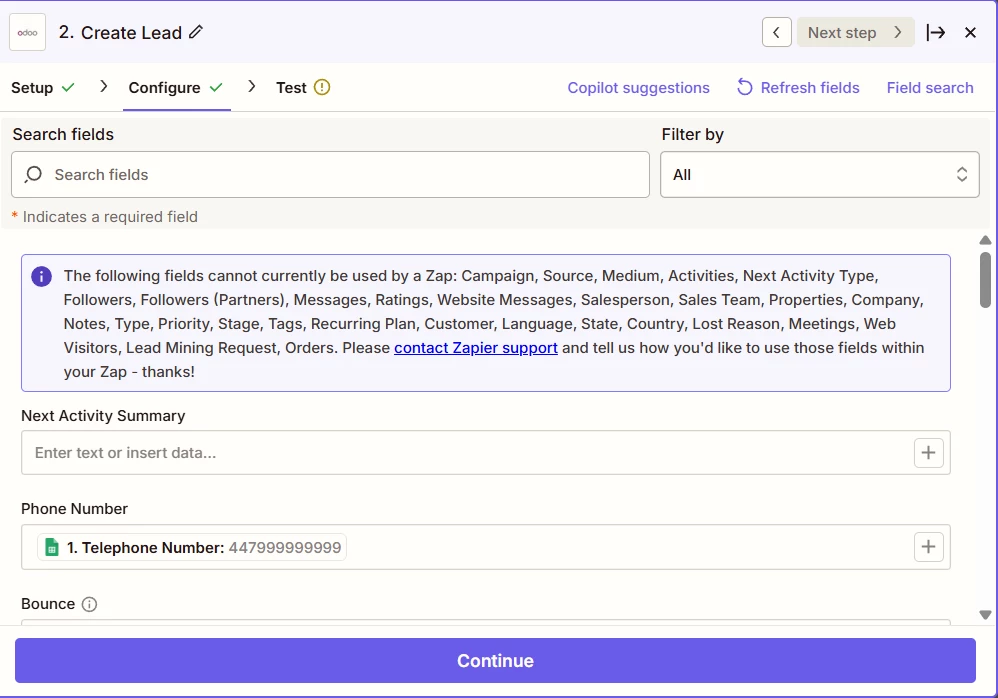Open the Test tab
This screenshot has width=998, height=698.
(302, 88)
